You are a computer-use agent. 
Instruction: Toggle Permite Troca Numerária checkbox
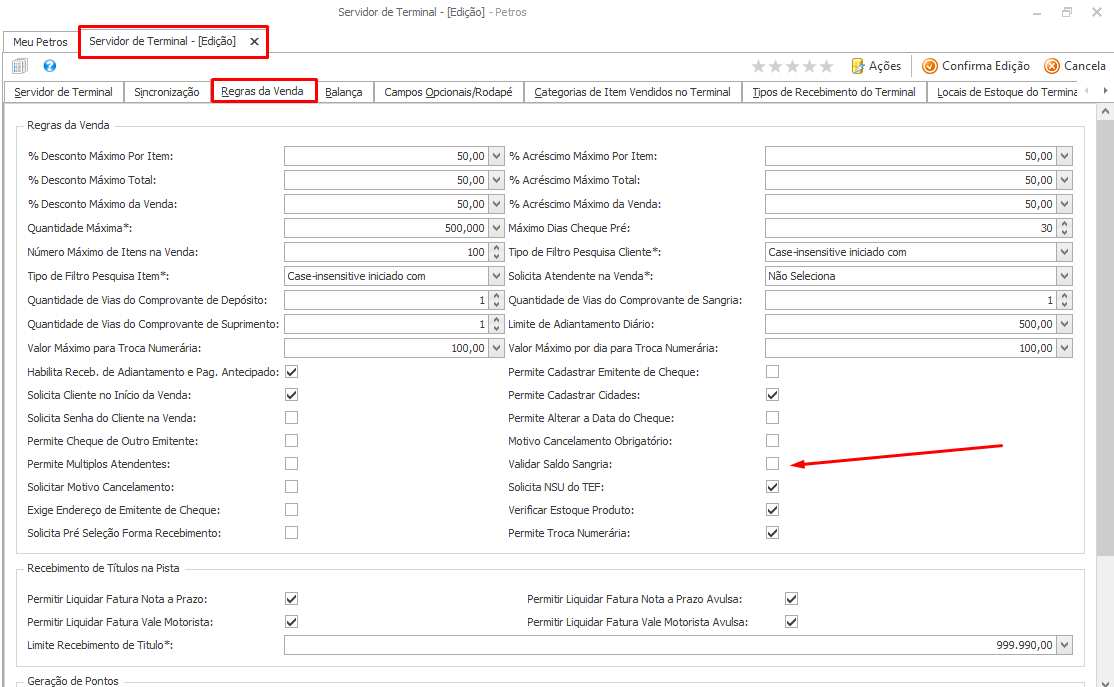(x=772, y=533)
